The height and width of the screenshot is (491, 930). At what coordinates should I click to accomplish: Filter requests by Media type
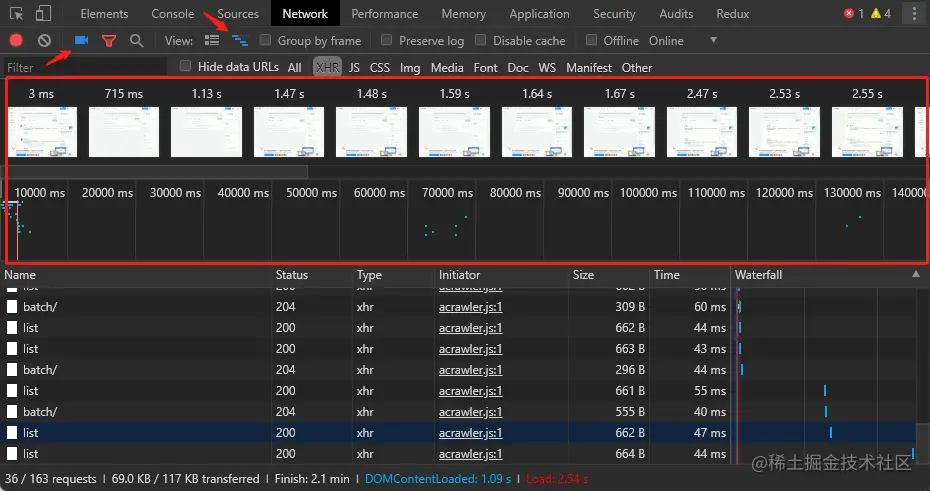447,68
